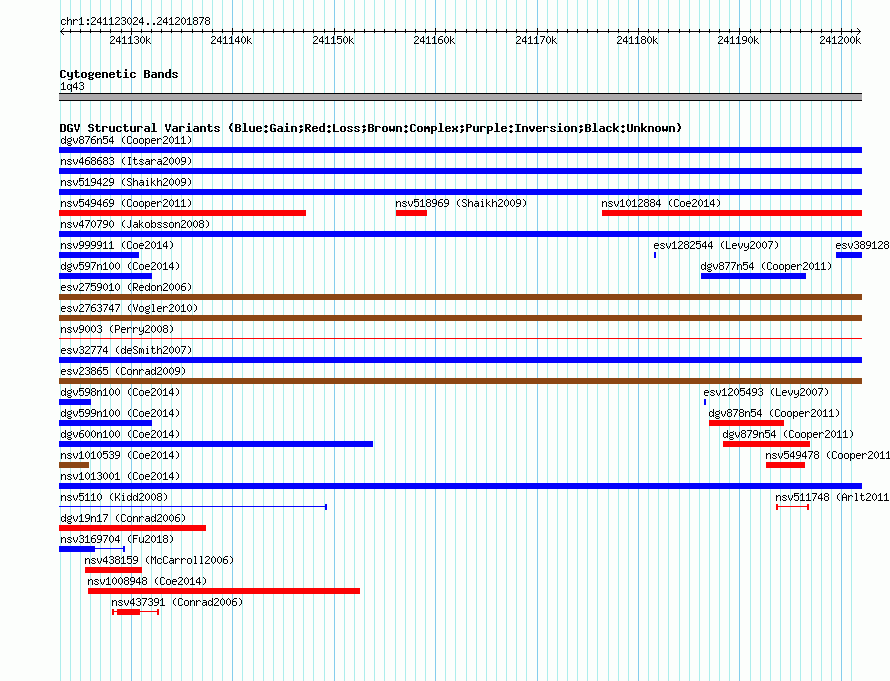
Task: Click the 241150k ruler position
Action: tap(333, 40)
